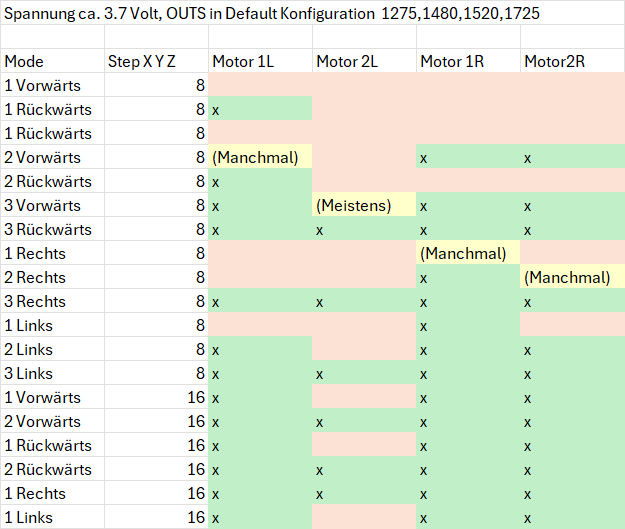Click the yellow (Meistens) cell
The width and height of the screenshot is (625, 529).
click(x=364, y=205)
